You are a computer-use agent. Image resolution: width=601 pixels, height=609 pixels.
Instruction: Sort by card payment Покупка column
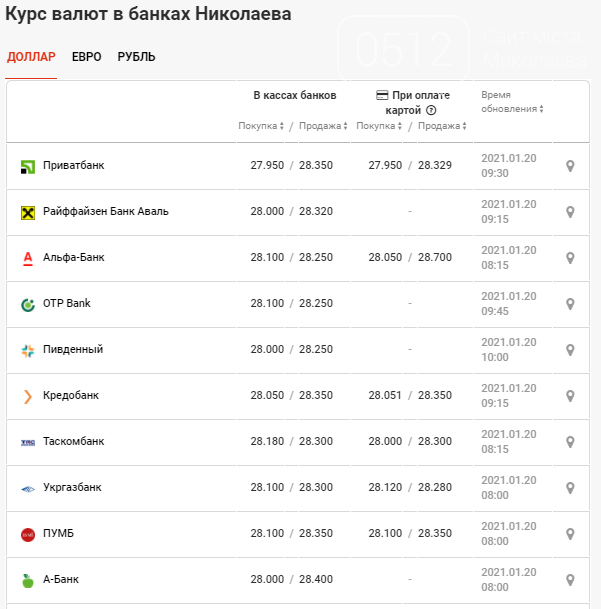[379, 126]
